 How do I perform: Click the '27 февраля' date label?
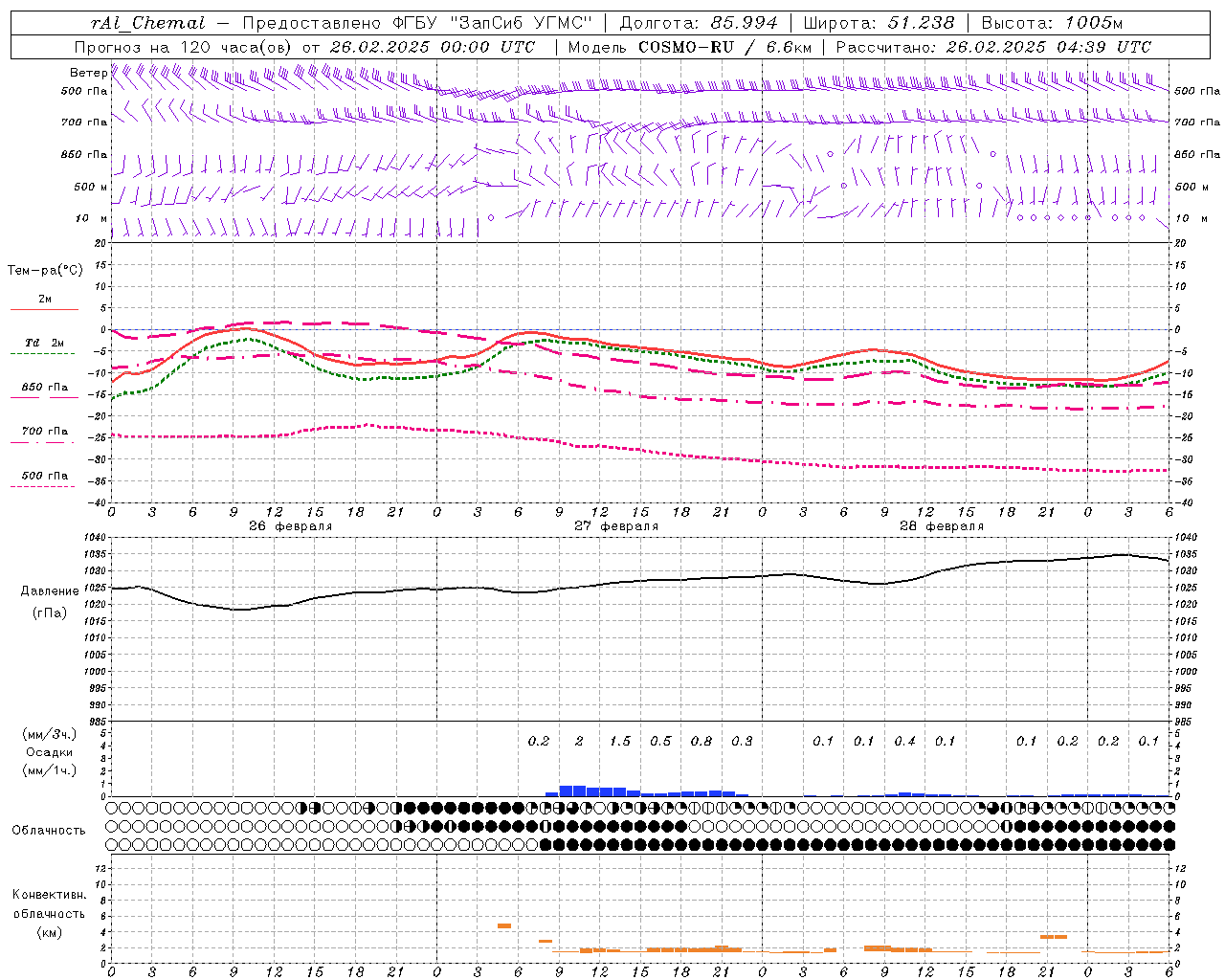[x=616, y=526]
